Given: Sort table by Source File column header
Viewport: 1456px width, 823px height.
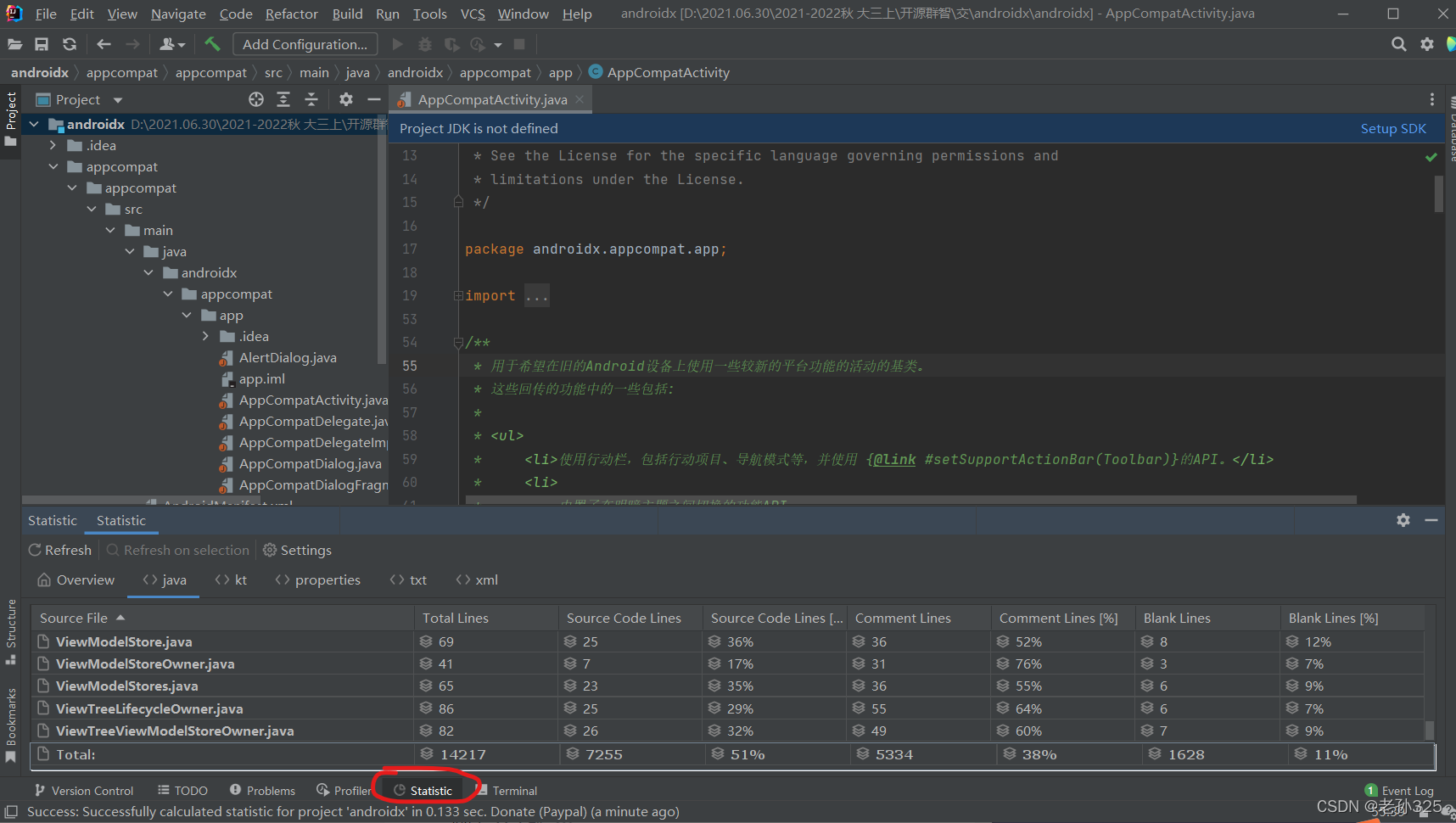Looking at the screenshot, I should tap(223, 618).
